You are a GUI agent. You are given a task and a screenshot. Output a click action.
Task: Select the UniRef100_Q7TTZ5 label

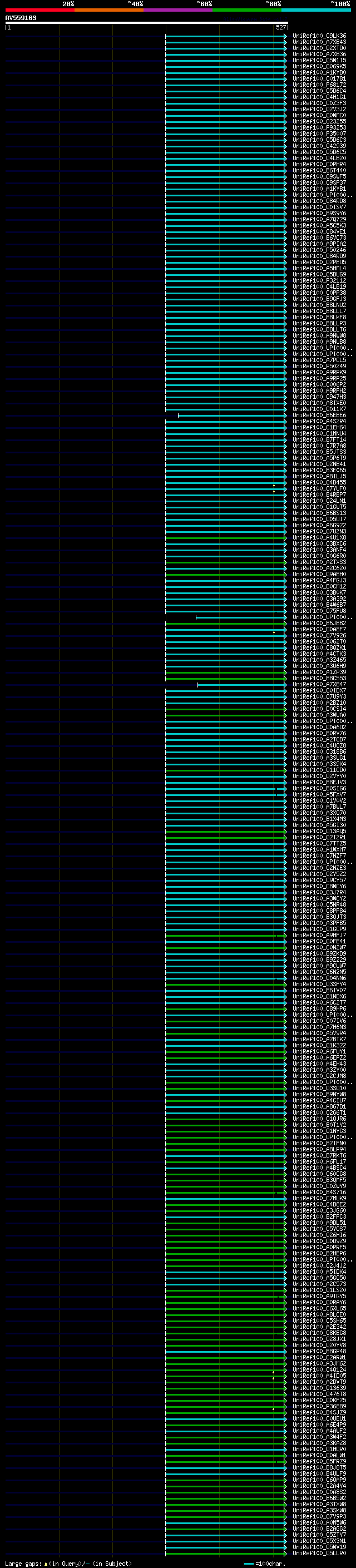coord(319,844)
